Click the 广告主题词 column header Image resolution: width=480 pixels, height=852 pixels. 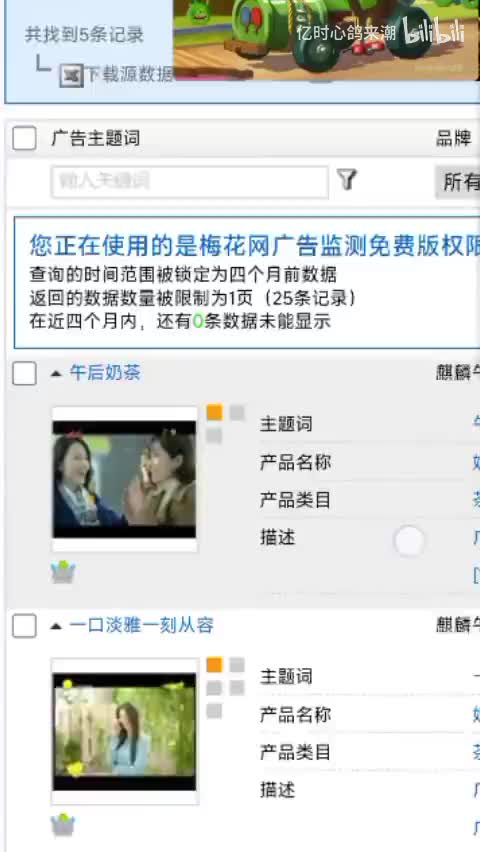96,138
